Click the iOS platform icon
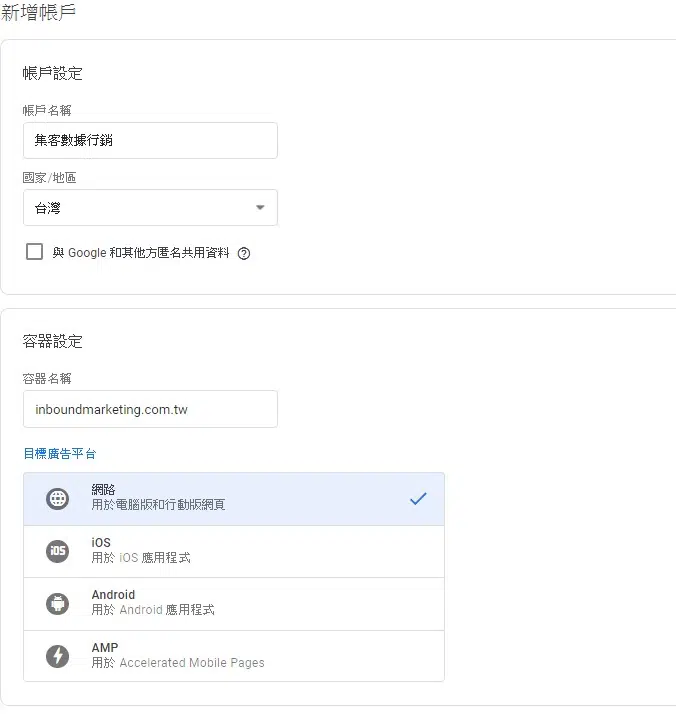676x716 pixels. (x=58, y=551)
